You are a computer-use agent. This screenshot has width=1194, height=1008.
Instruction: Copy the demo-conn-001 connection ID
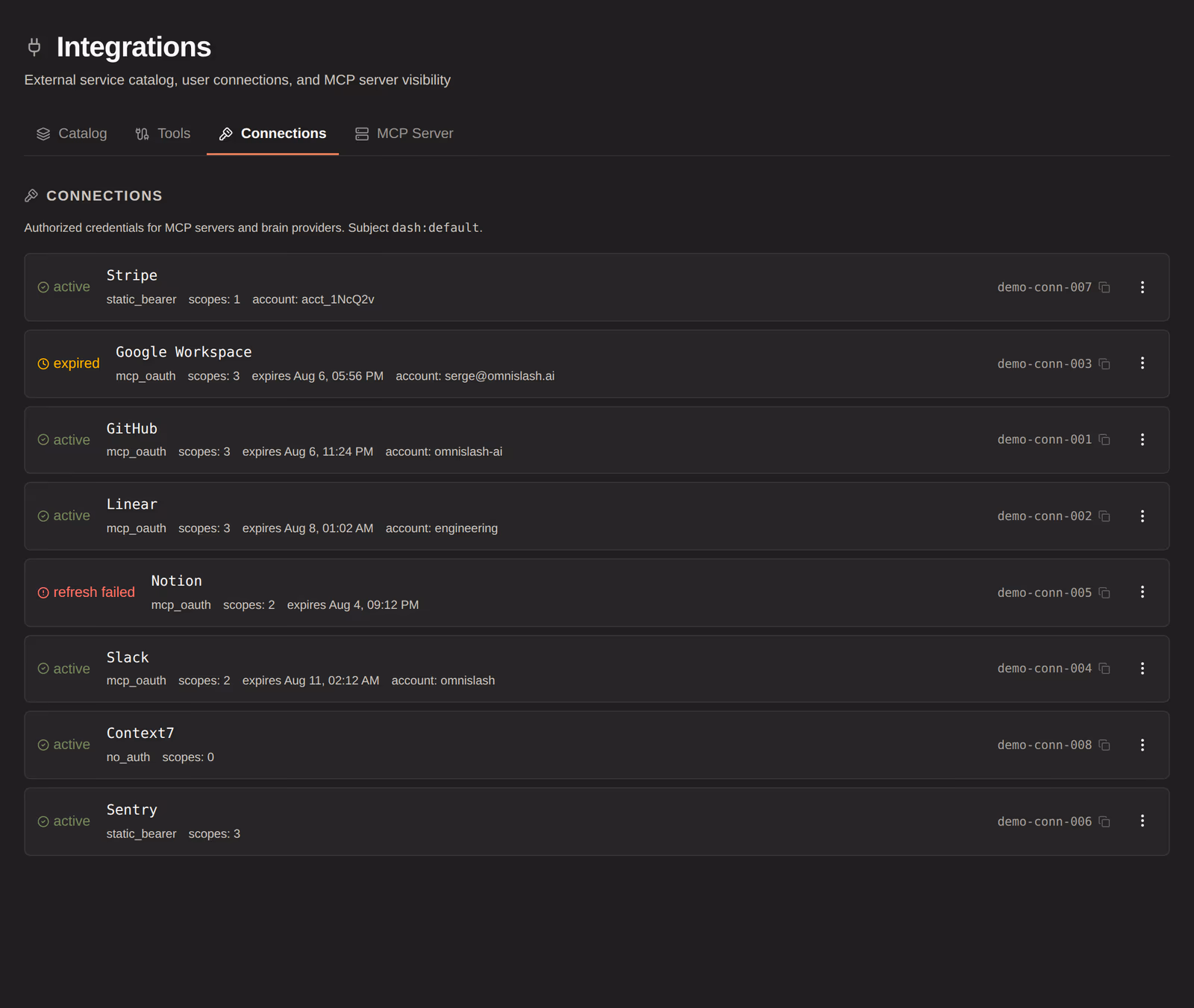pos(1104,439)
